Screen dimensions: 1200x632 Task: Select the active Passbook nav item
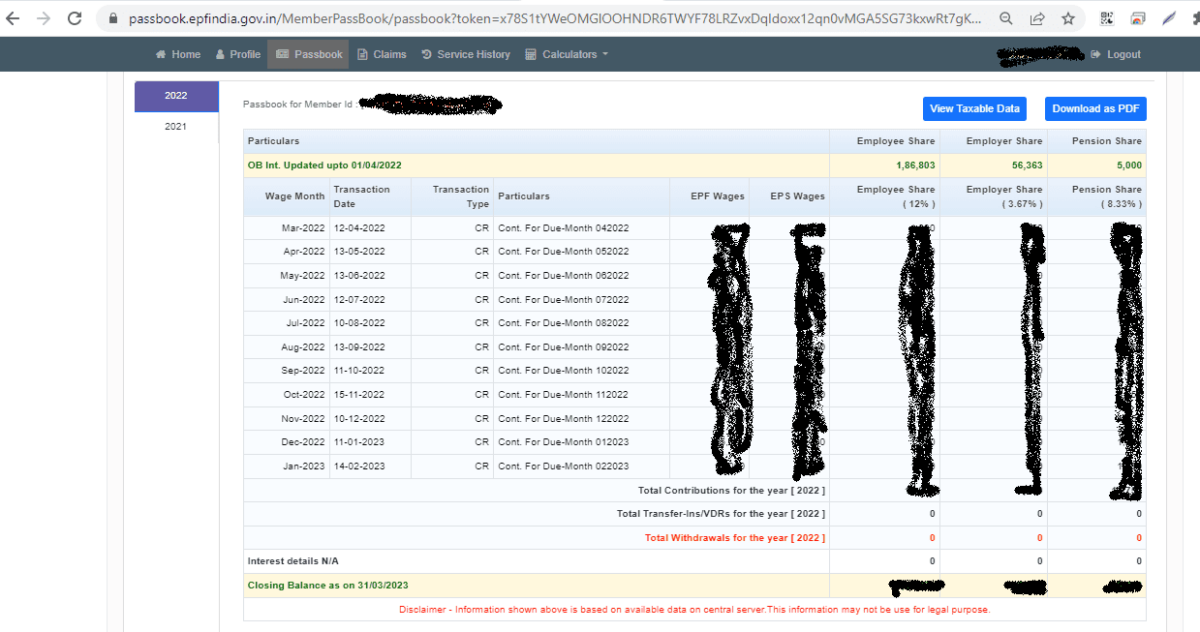point(308,54)
